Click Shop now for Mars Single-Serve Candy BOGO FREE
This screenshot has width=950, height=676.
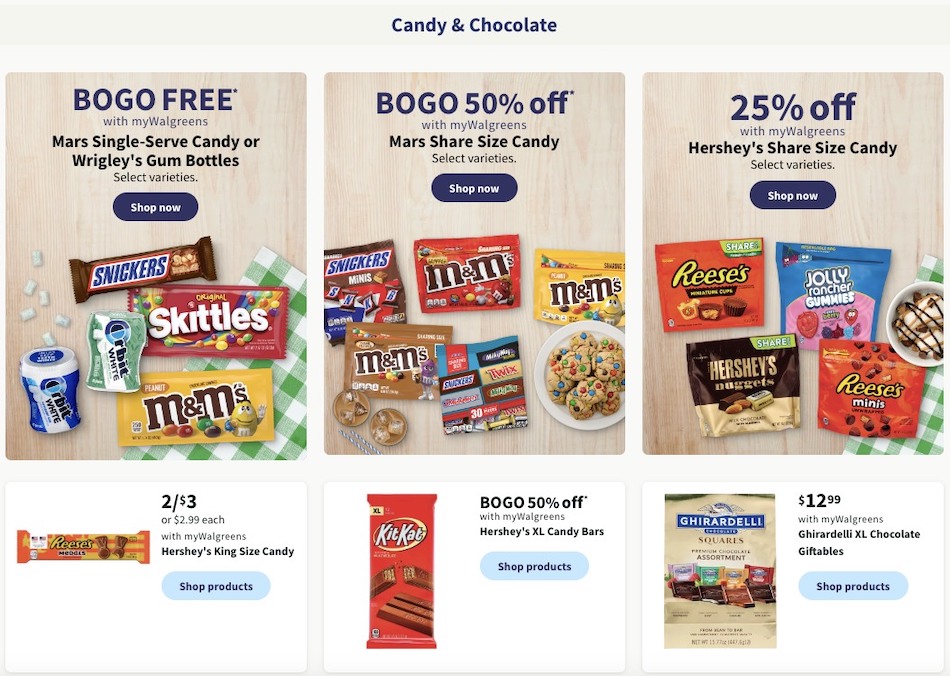(155, 206)
